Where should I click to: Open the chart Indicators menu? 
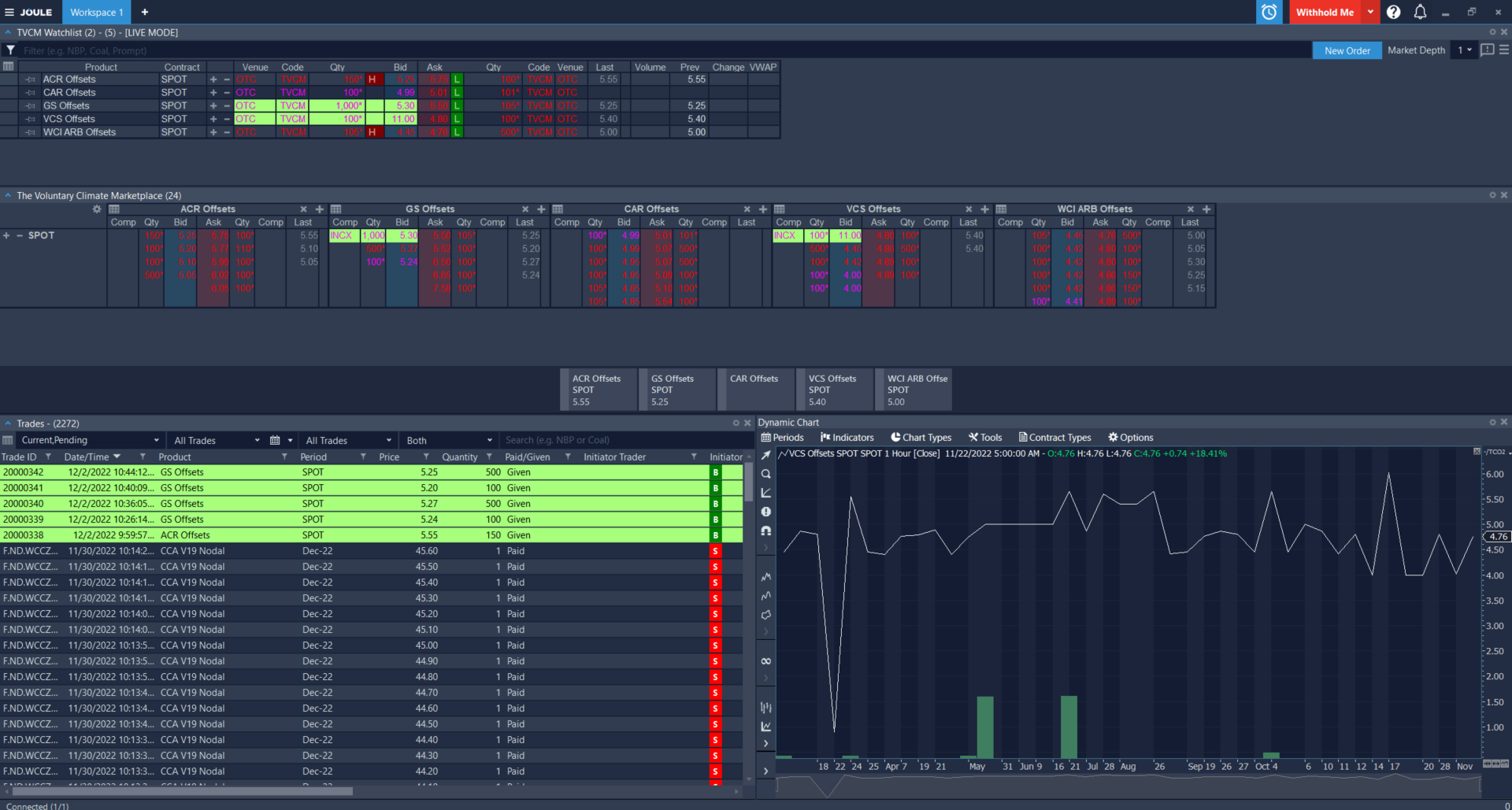point(847,438)
